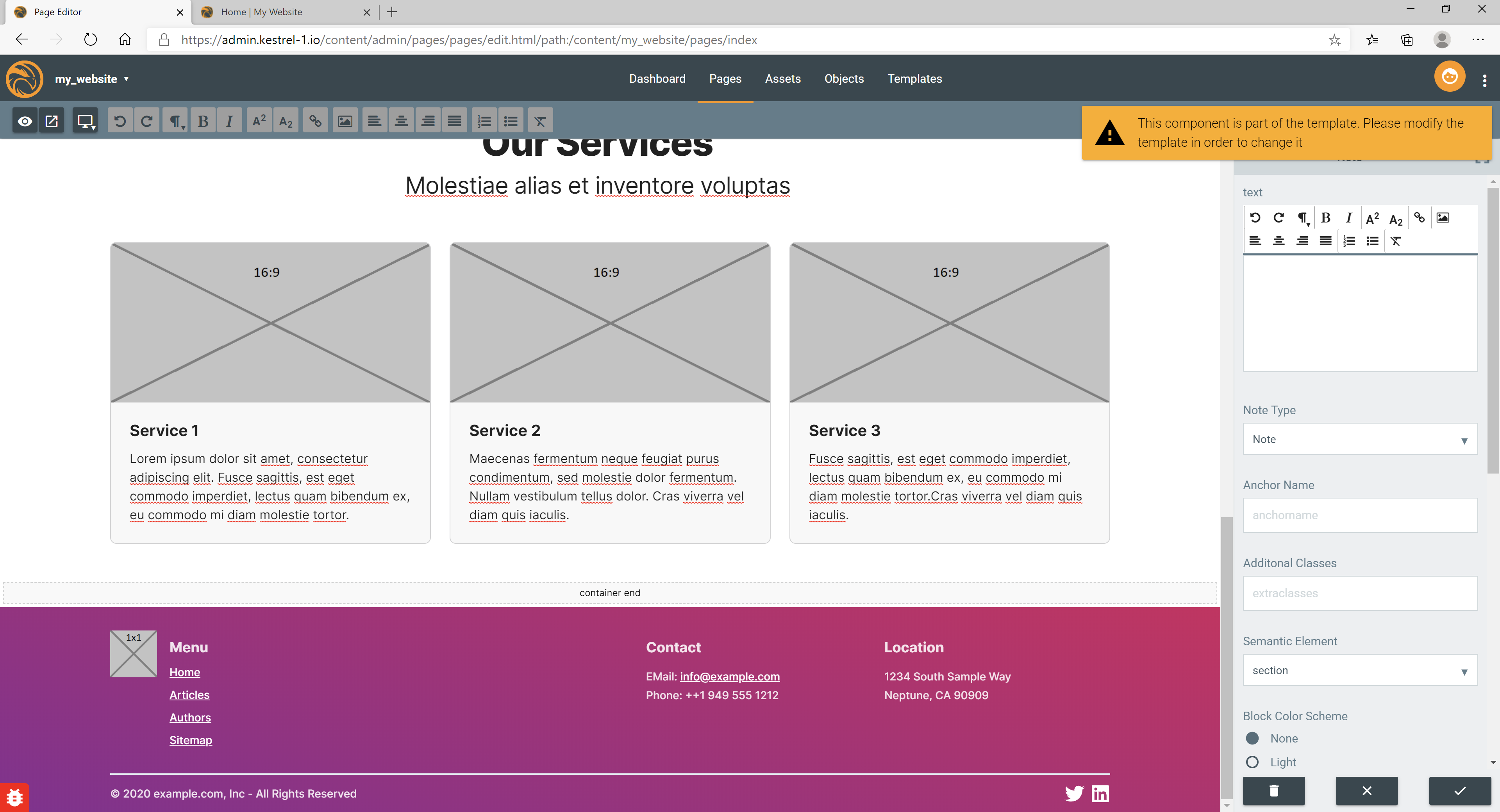The height and width of the screenshot is (812, 1500).
Task: Click the orange bug report icon
Action: pos(14,797)
